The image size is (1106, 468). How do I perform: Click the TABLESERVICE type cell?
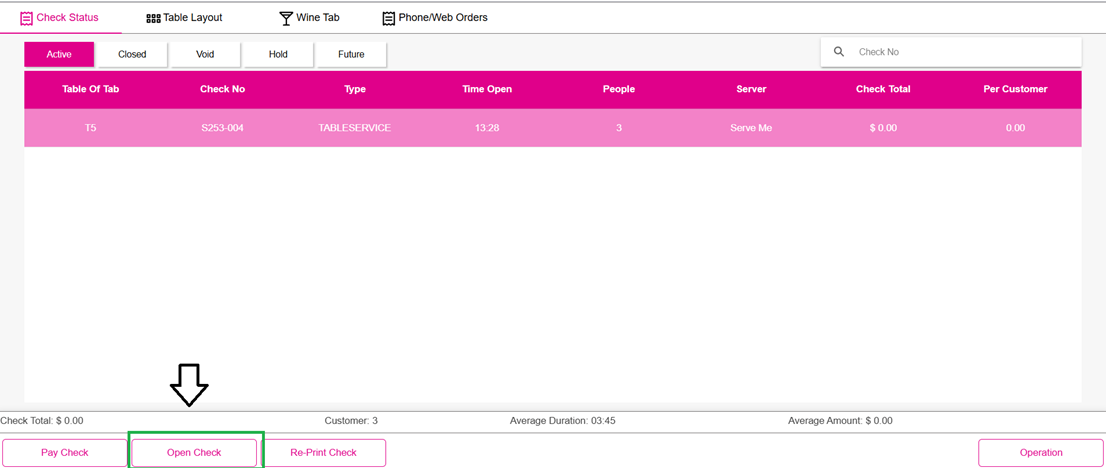pyautogui.click(x=355, y=128)
